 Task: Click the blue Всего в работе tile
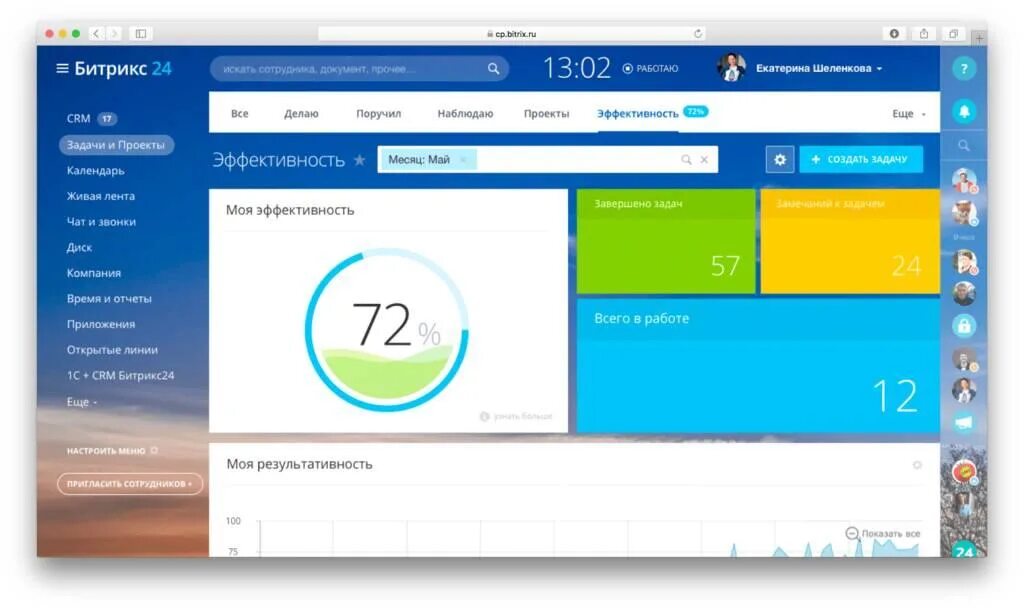758,366
